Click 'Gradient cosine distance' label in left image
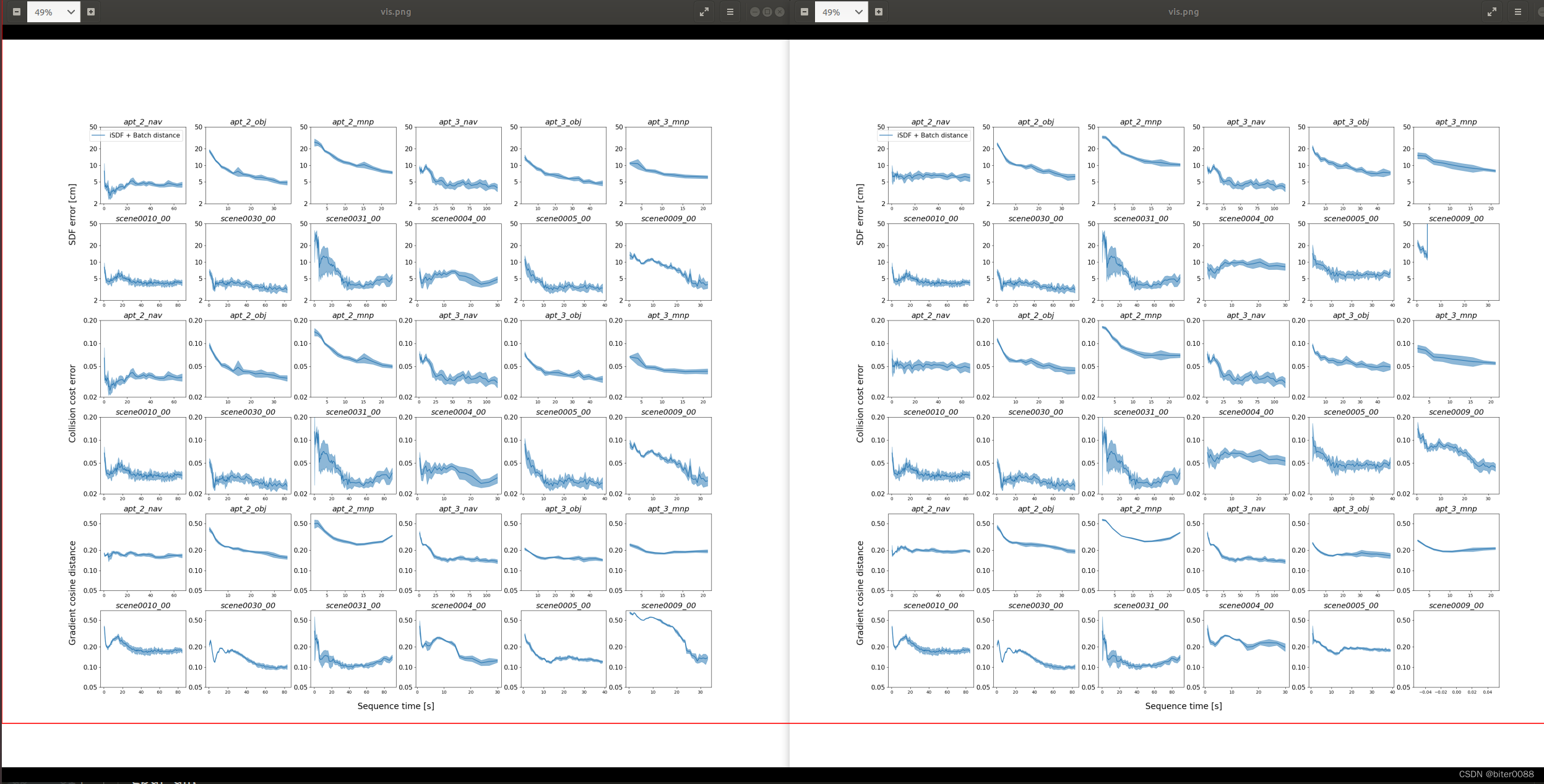Viewport: 1544px width, 784px height. [x=72, y=593]
